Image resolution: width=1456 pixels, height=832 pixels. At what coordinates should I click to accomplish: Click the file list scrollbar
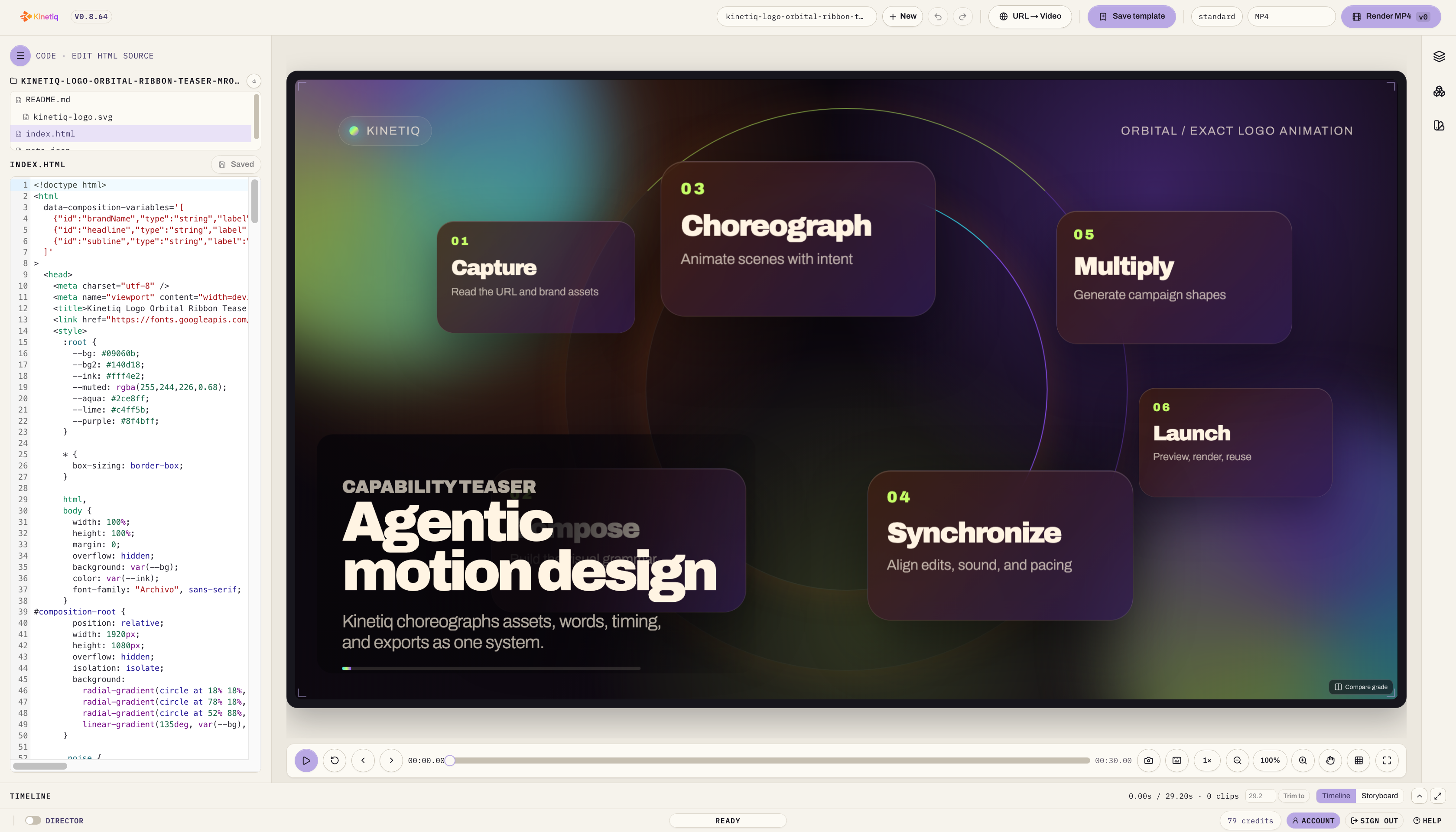click(x=257, y=117)
